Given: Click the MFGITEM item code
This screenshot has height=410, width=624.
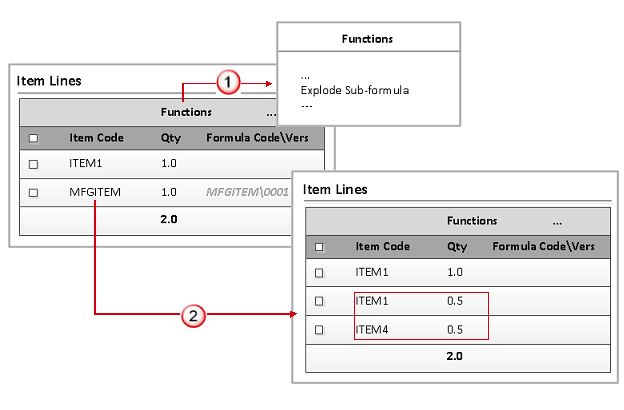Looking at the screenshot, I should [x=95, y=192].
